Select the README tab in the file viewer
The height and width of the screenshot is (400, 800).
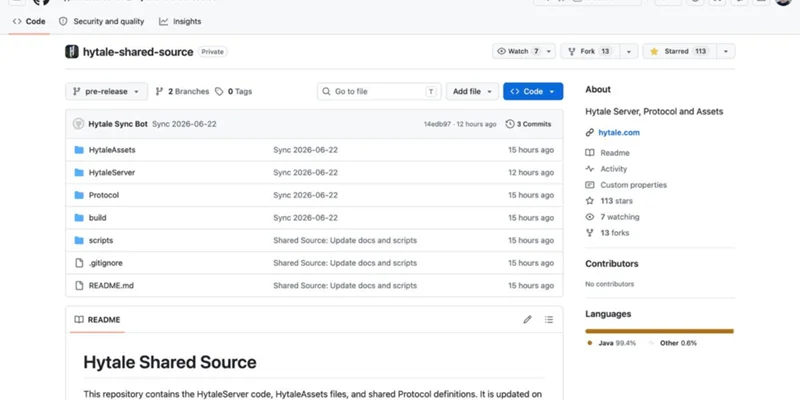pos(97,319)
